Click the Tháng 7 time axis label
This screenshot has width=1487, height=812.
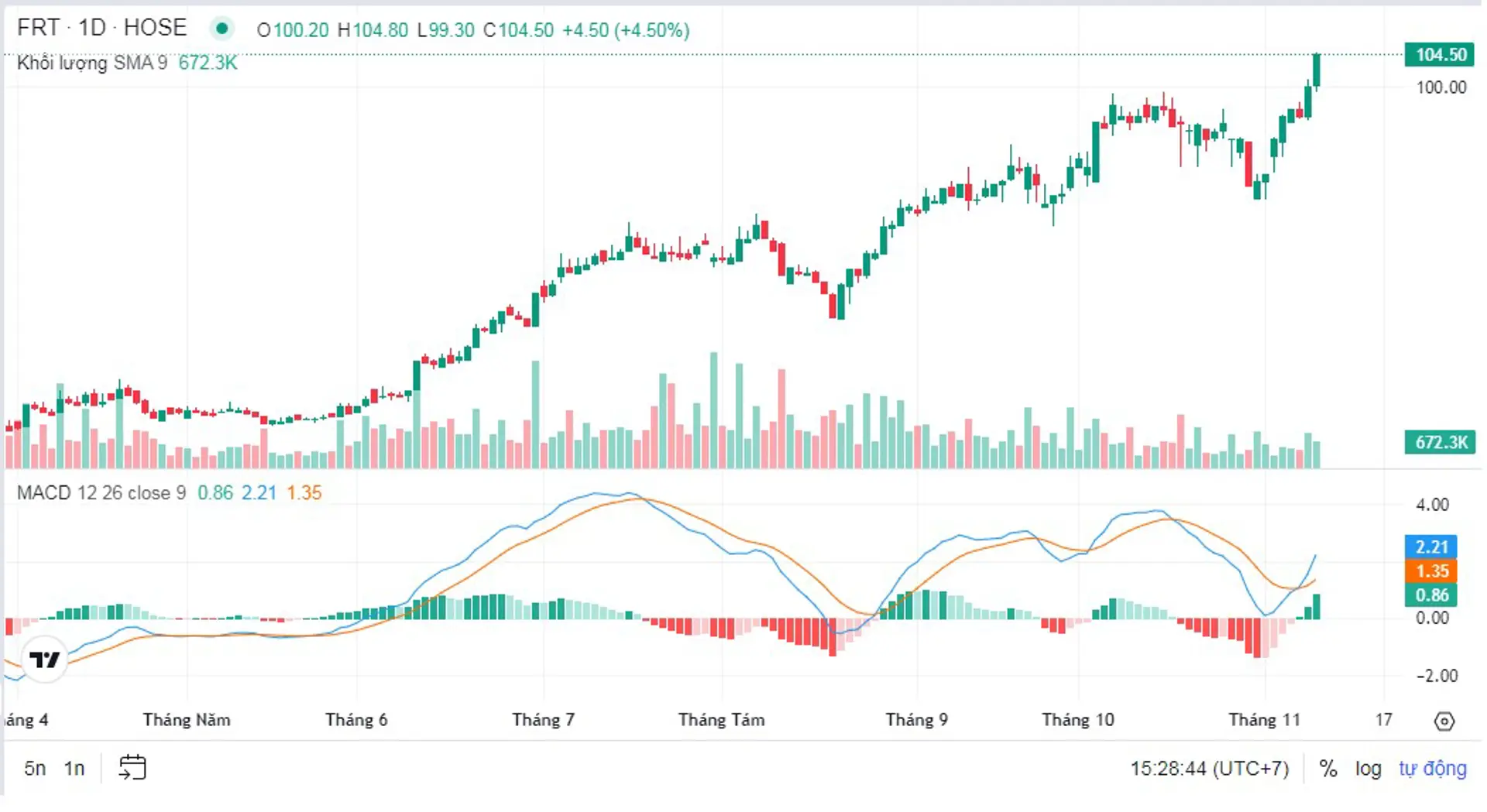pyautogui.click(x=543, y=720)
